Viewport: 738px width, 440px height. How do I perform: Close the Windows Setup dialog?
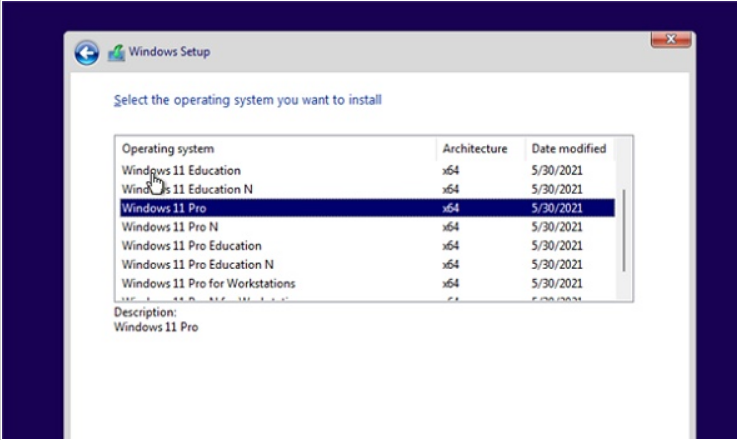pos(670,40)
